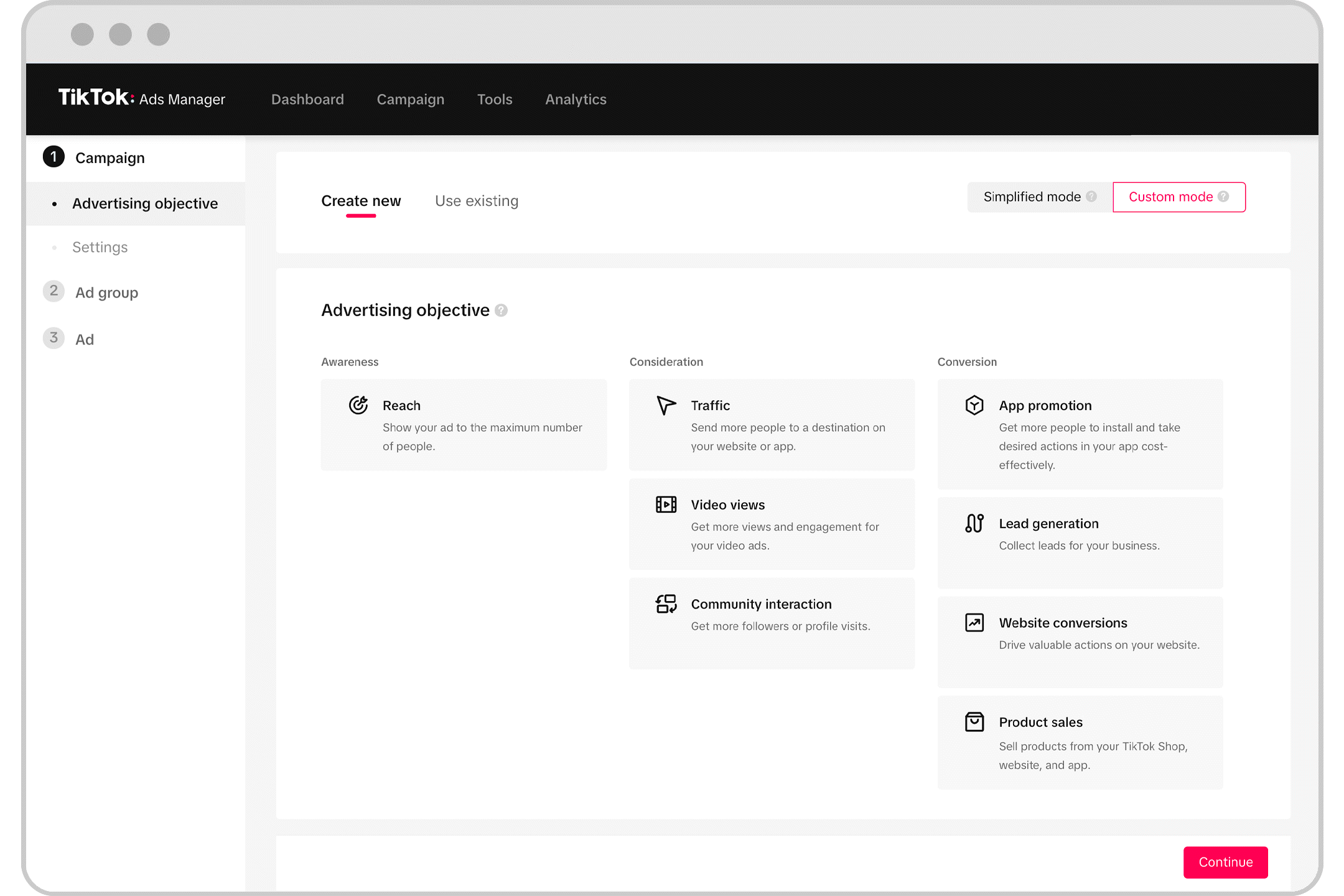This screenshot has width=1344, height=896.
Task: Click the TikTok Ads Manager logo
Action: (142, 98)
